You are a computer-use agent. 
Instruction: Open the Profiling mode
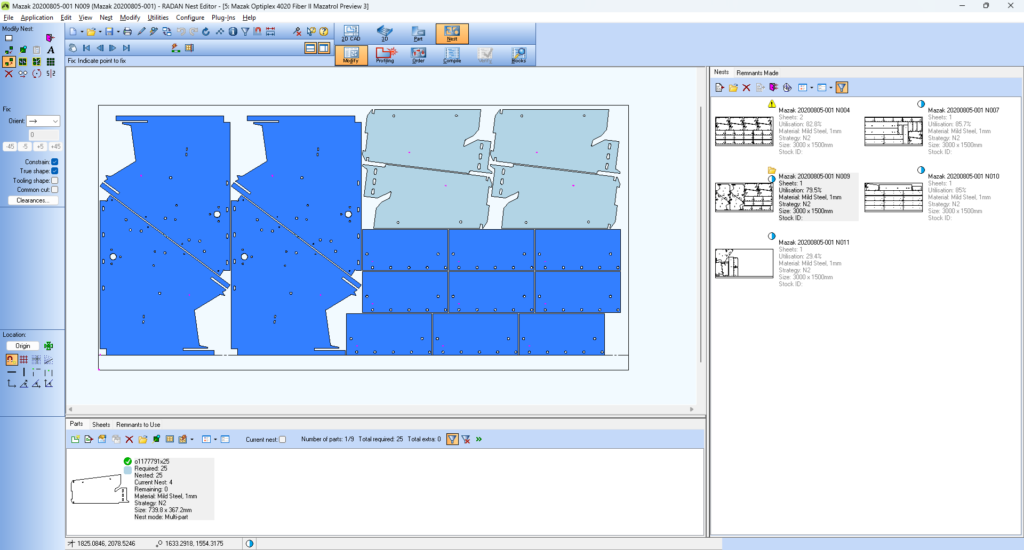tap(385, 55)
